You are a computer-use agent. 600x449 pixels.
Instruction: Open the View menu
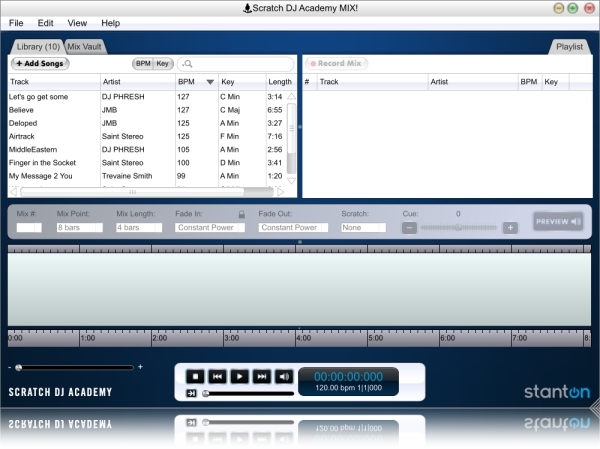click(x=77, y=23)
